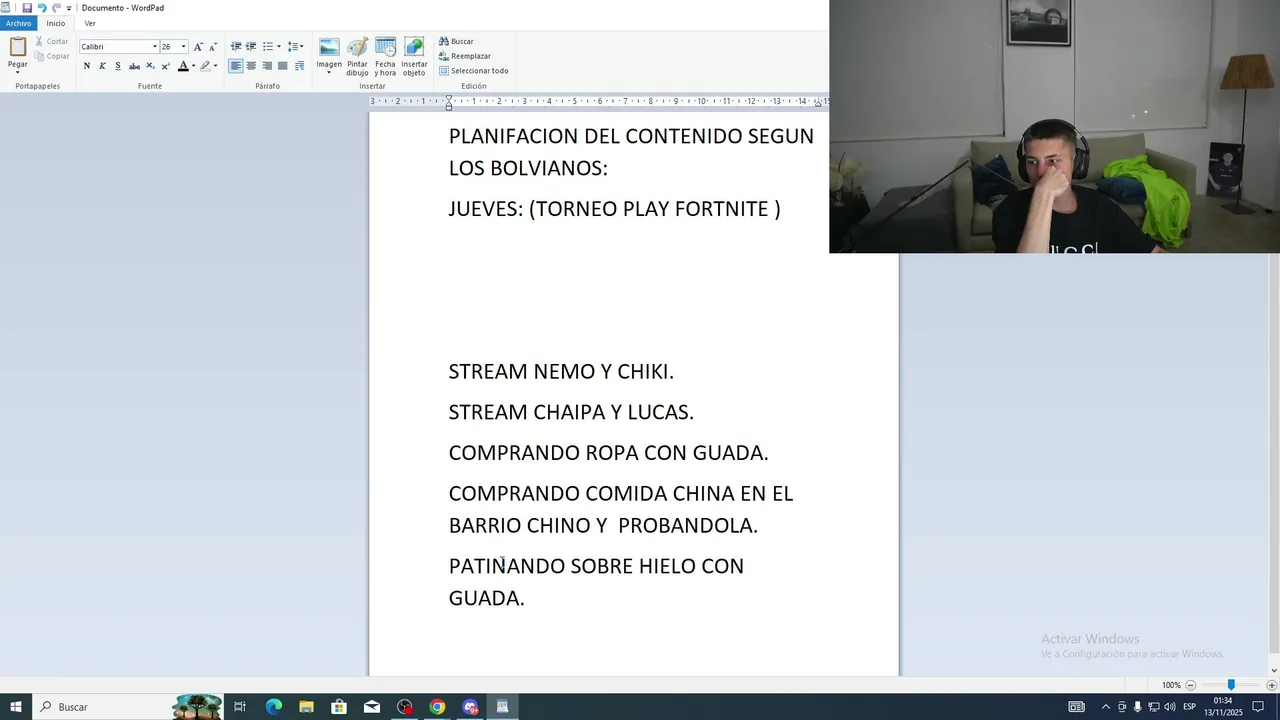Screen dimensions: 1280x720
Task: Increase paragraph indent
Action: [x=251, y=47]
